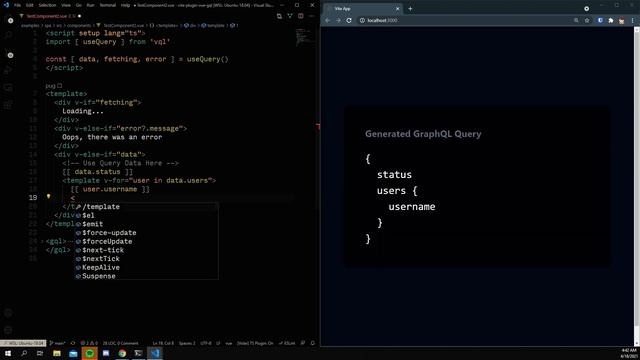Choose '$el' from autocomplete list
640x360 pixels.
146,215
